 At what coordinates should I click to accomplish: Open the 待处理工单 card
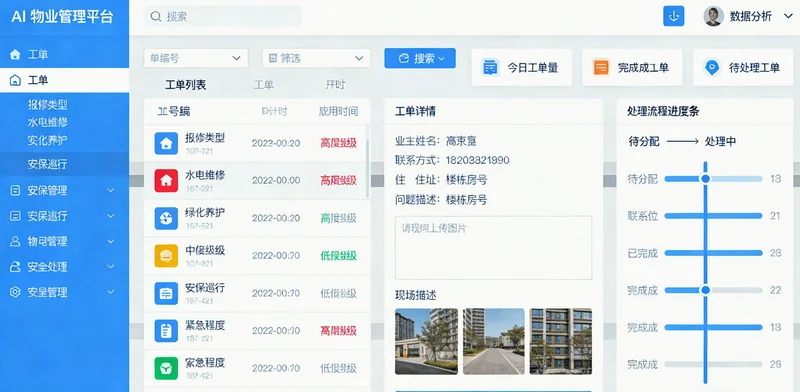(x=743, y=67)
